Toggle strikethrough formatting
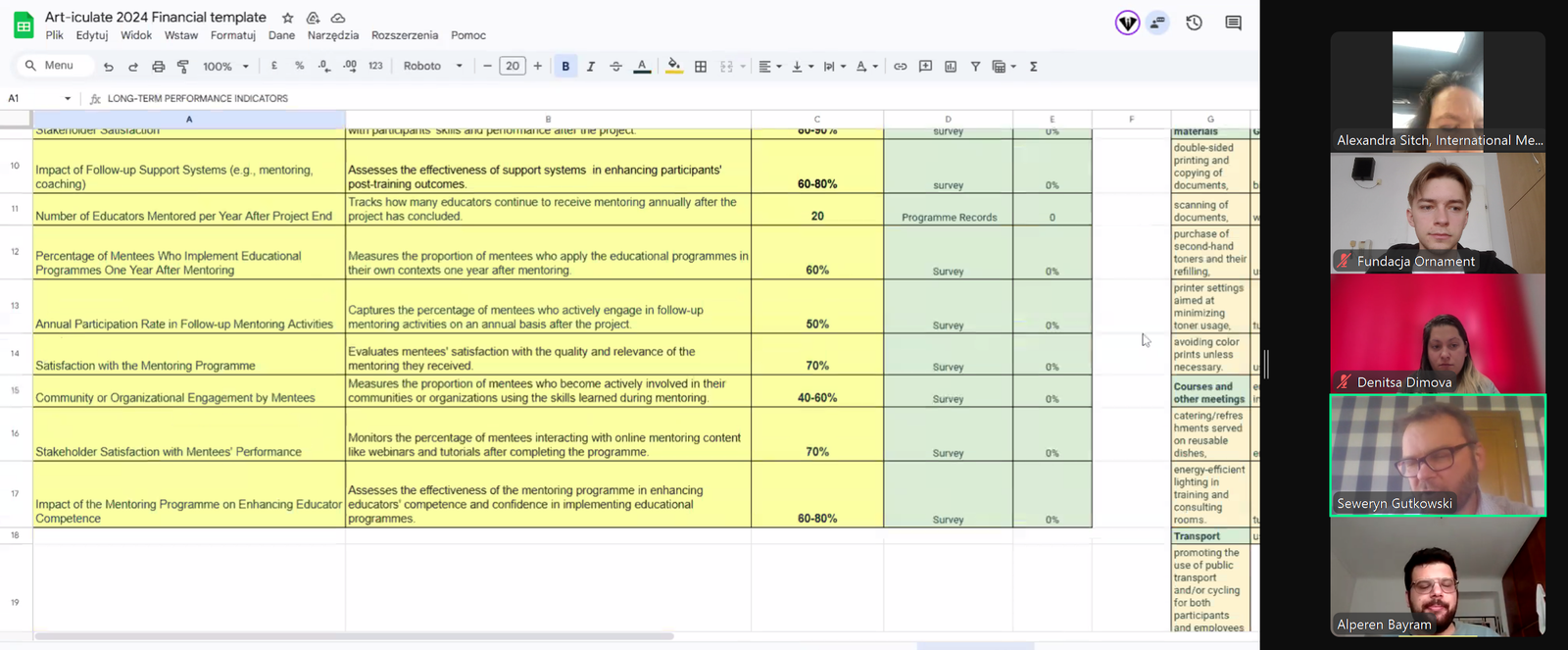The height and width of the screenshot is (650, 1568). (x=616, y=67)
